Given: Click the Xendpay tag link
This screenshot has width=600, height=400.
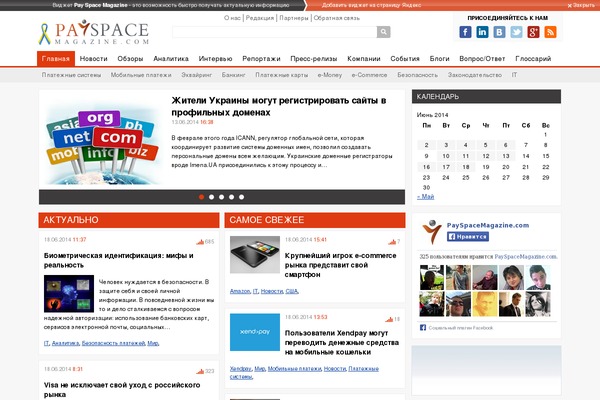Looking at the screenshot, I should [x=241, y=369].
